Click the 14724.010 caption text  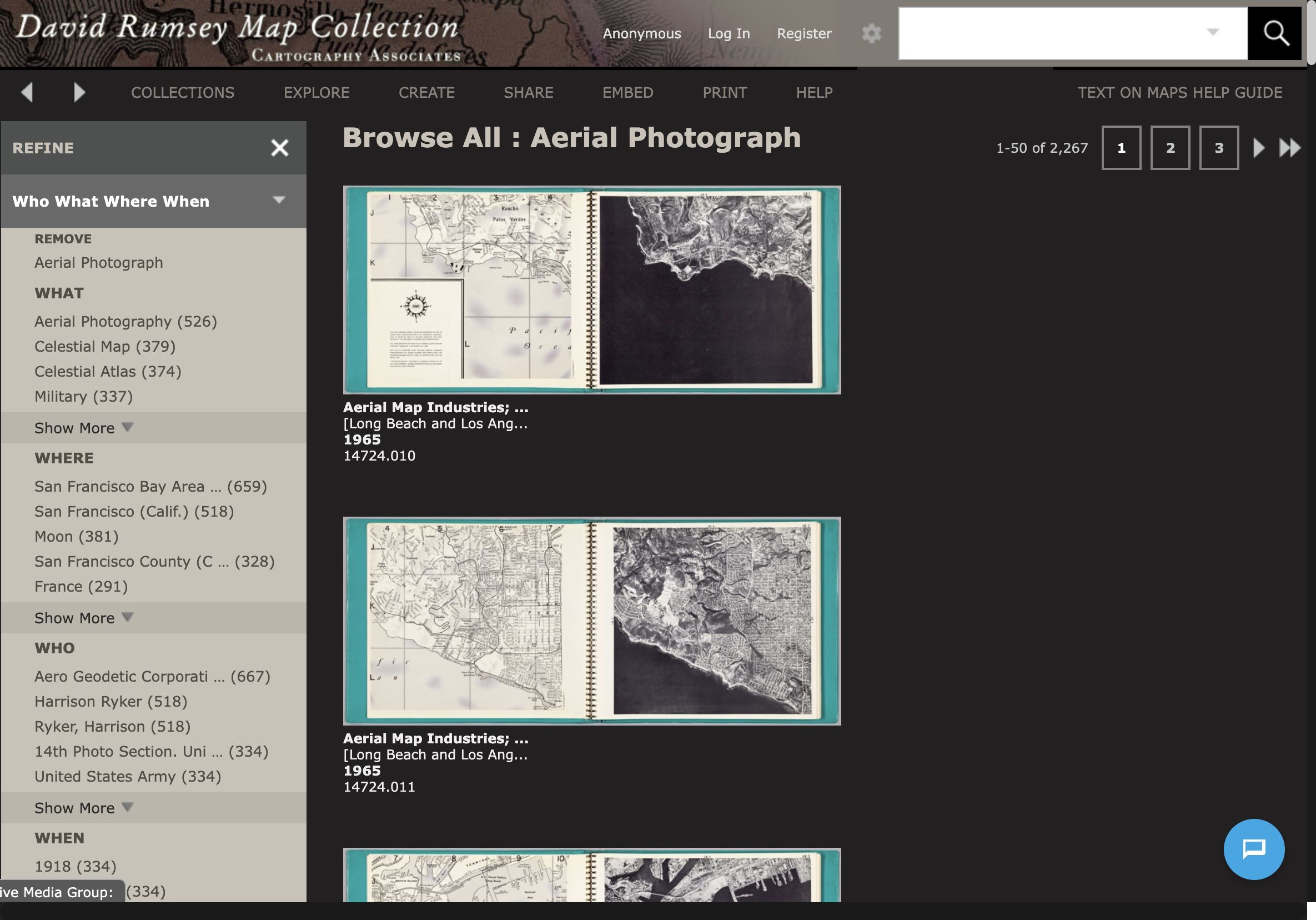[x=379, y=456]
